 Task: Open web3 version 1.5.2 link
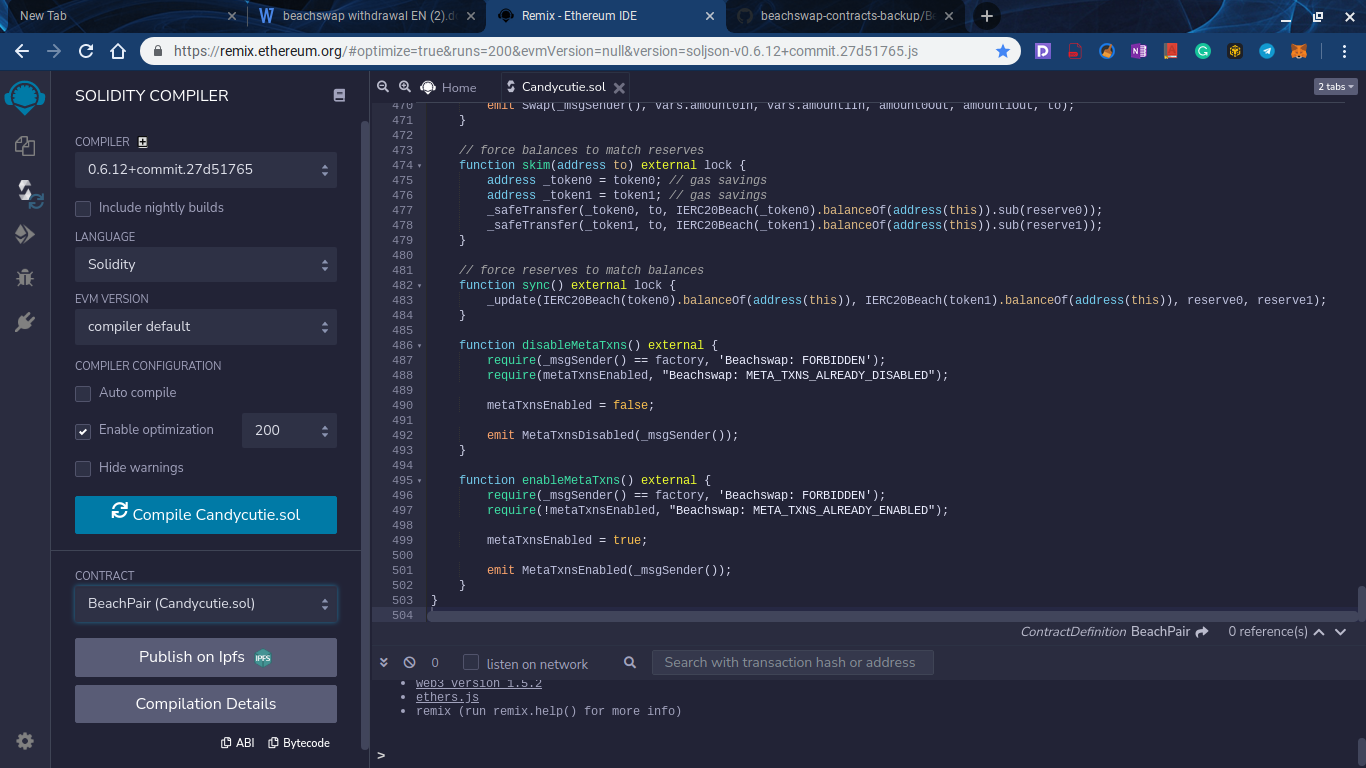pyautogui.click(x=478, y=684)
